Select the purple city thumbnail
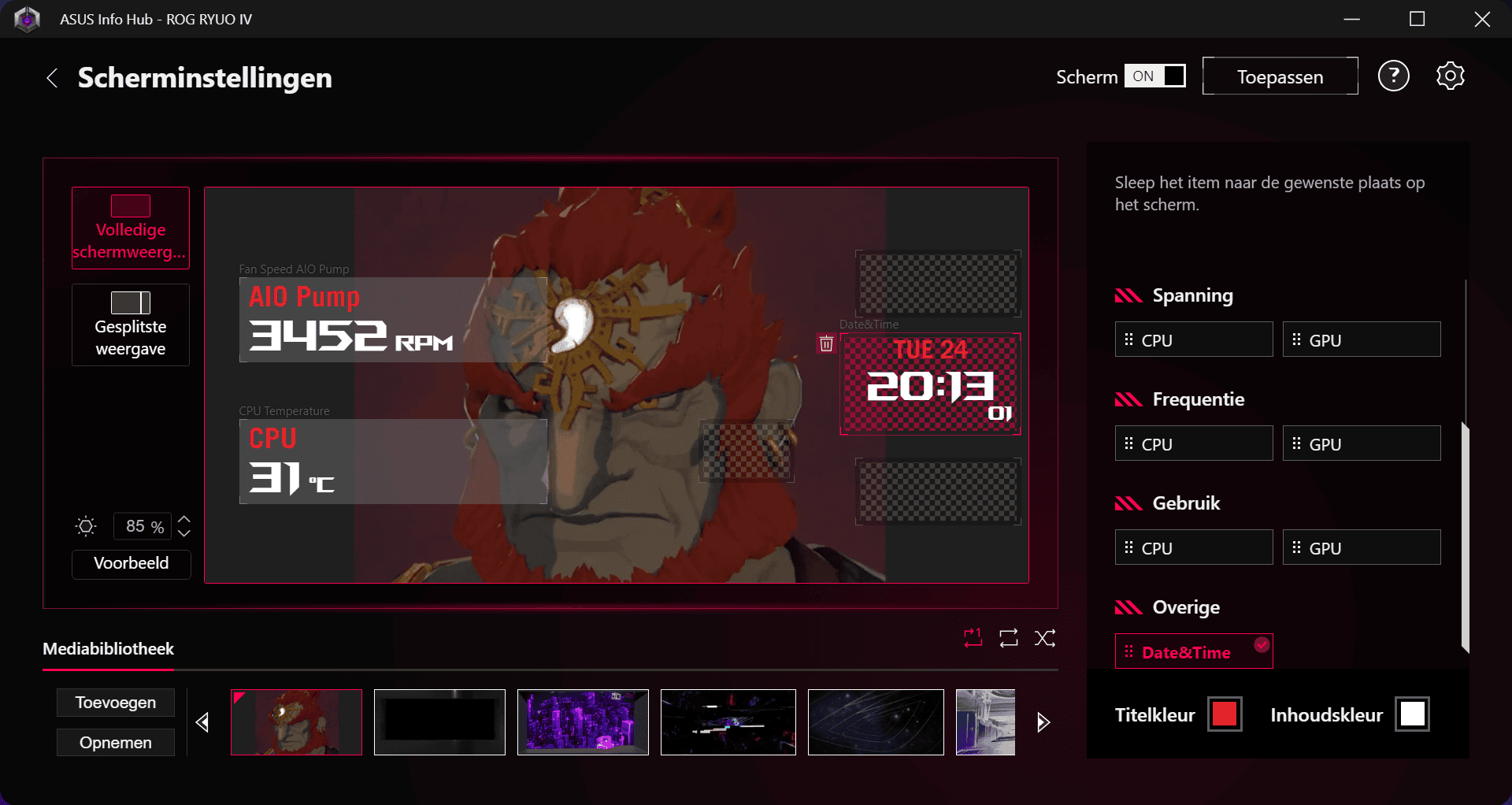1512x805 pixels. [x=583, y=722]
